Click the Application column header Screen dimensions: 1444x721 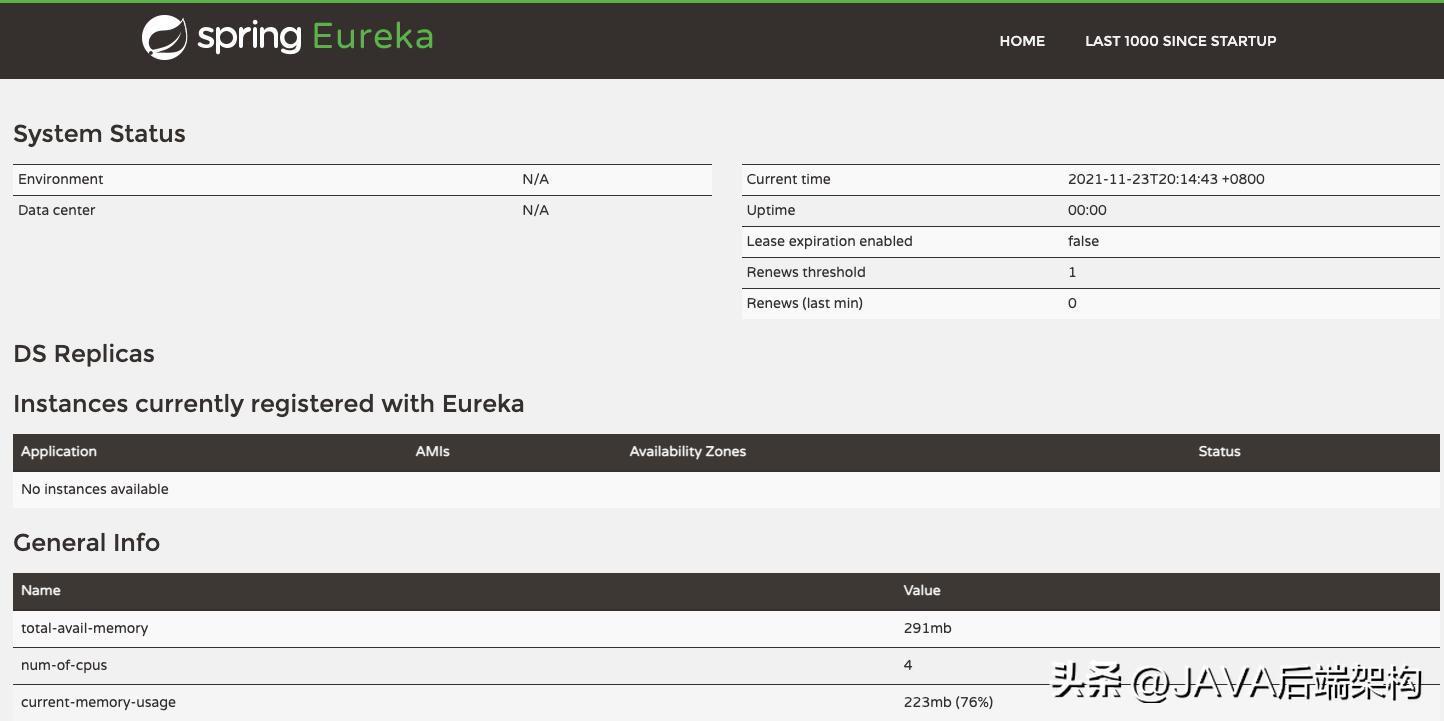tap(59, 451)
